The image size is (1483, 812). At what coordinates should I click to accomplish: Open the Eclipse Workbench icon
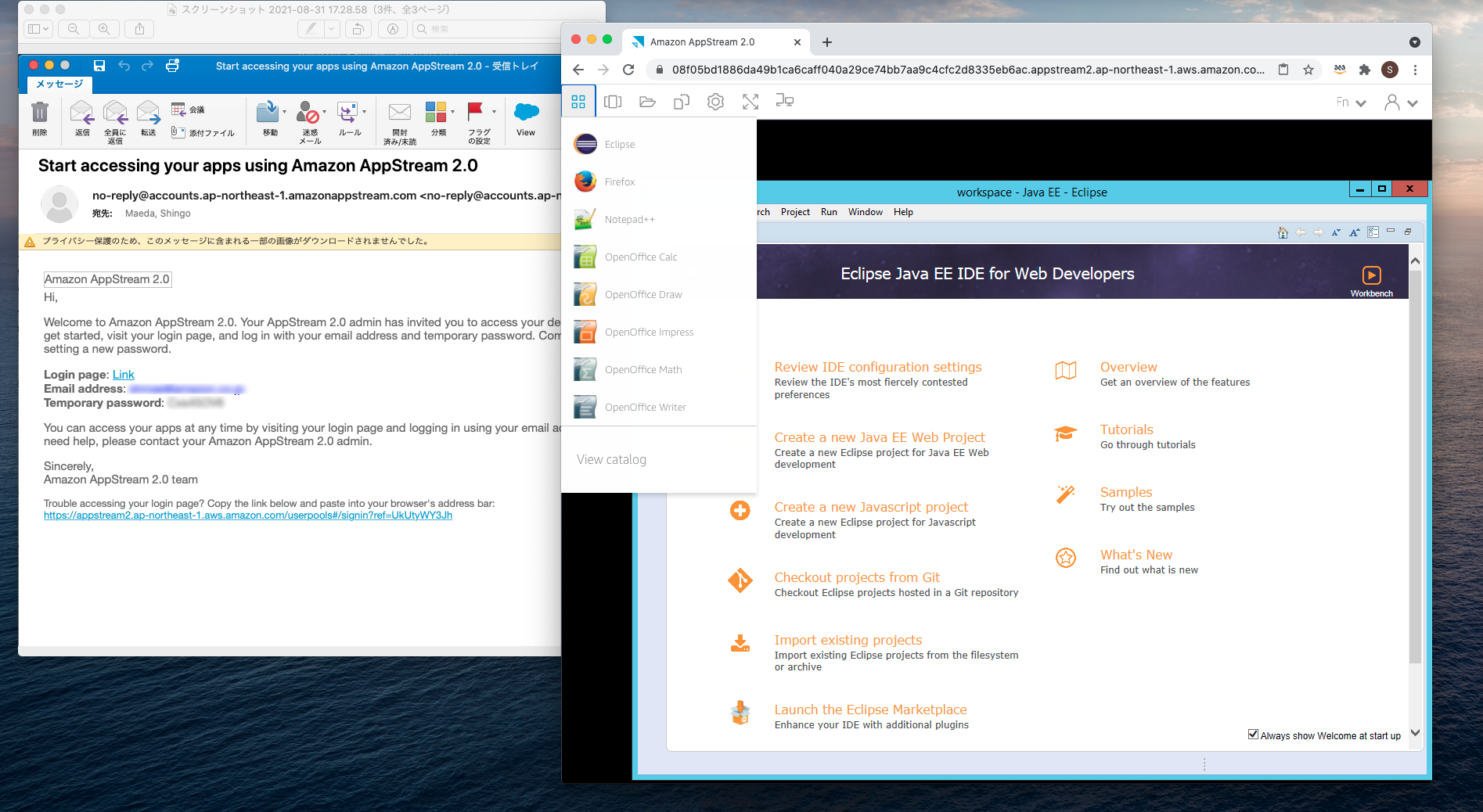pyautogui.click(x=1372, y=280)
